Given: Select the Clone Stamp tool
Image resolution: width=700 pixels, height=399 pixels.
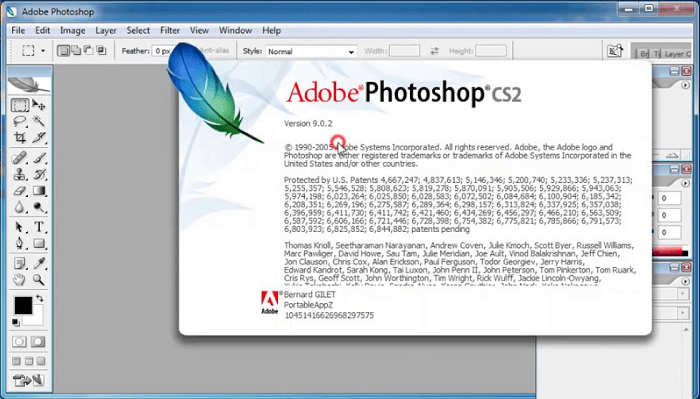Looking at the screenshot, I should click(x=20, y=174).
